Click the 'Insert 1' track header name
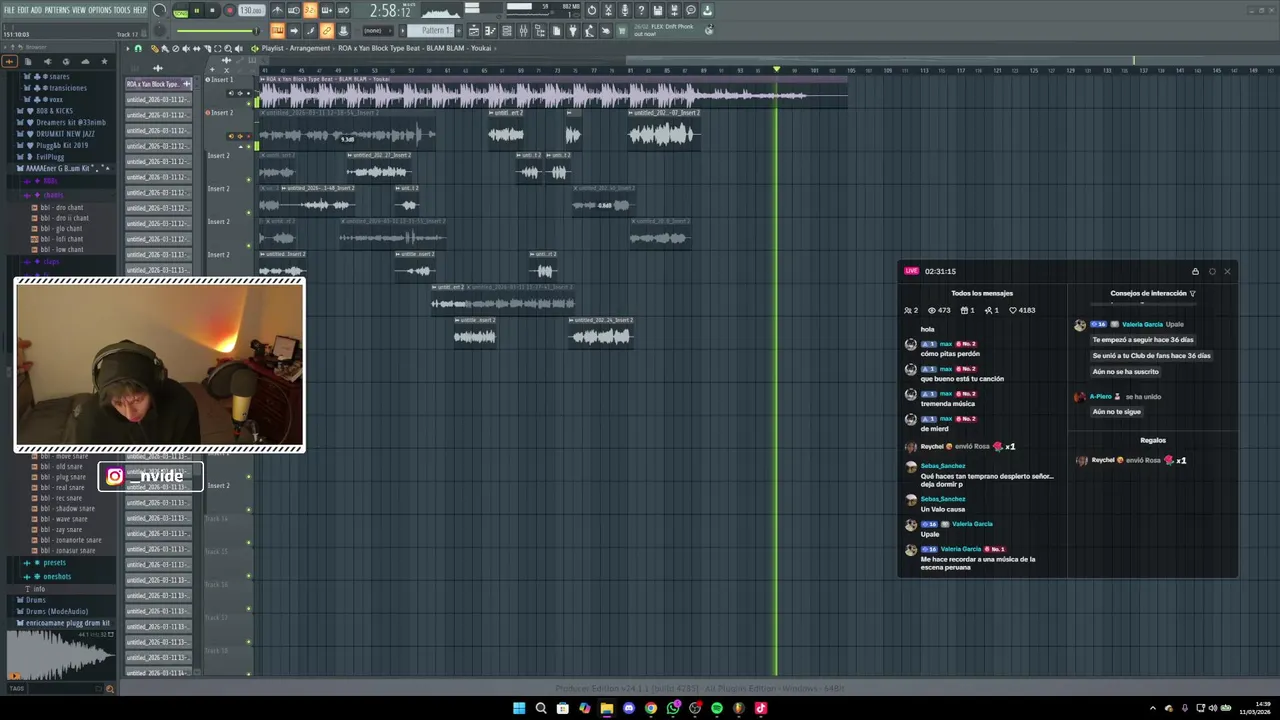Screen dimensions: 1280x720 tap(222, 79)
